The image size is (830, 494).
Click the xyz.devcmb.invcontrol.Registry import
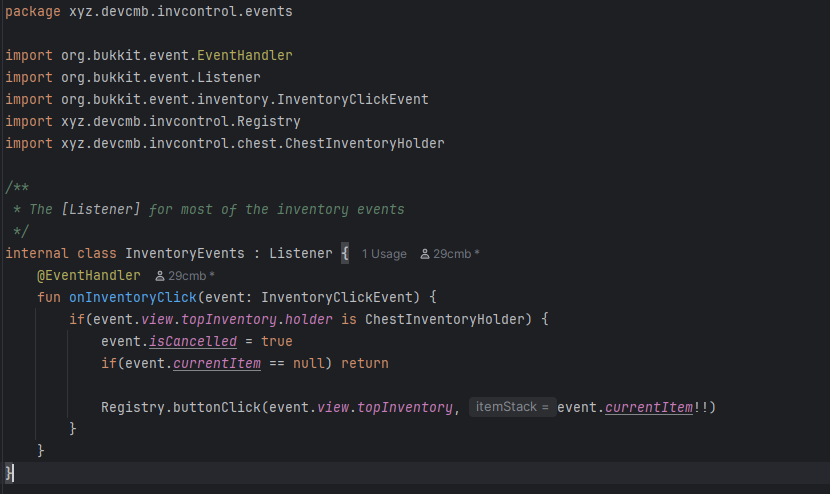(x=152, y=121)
